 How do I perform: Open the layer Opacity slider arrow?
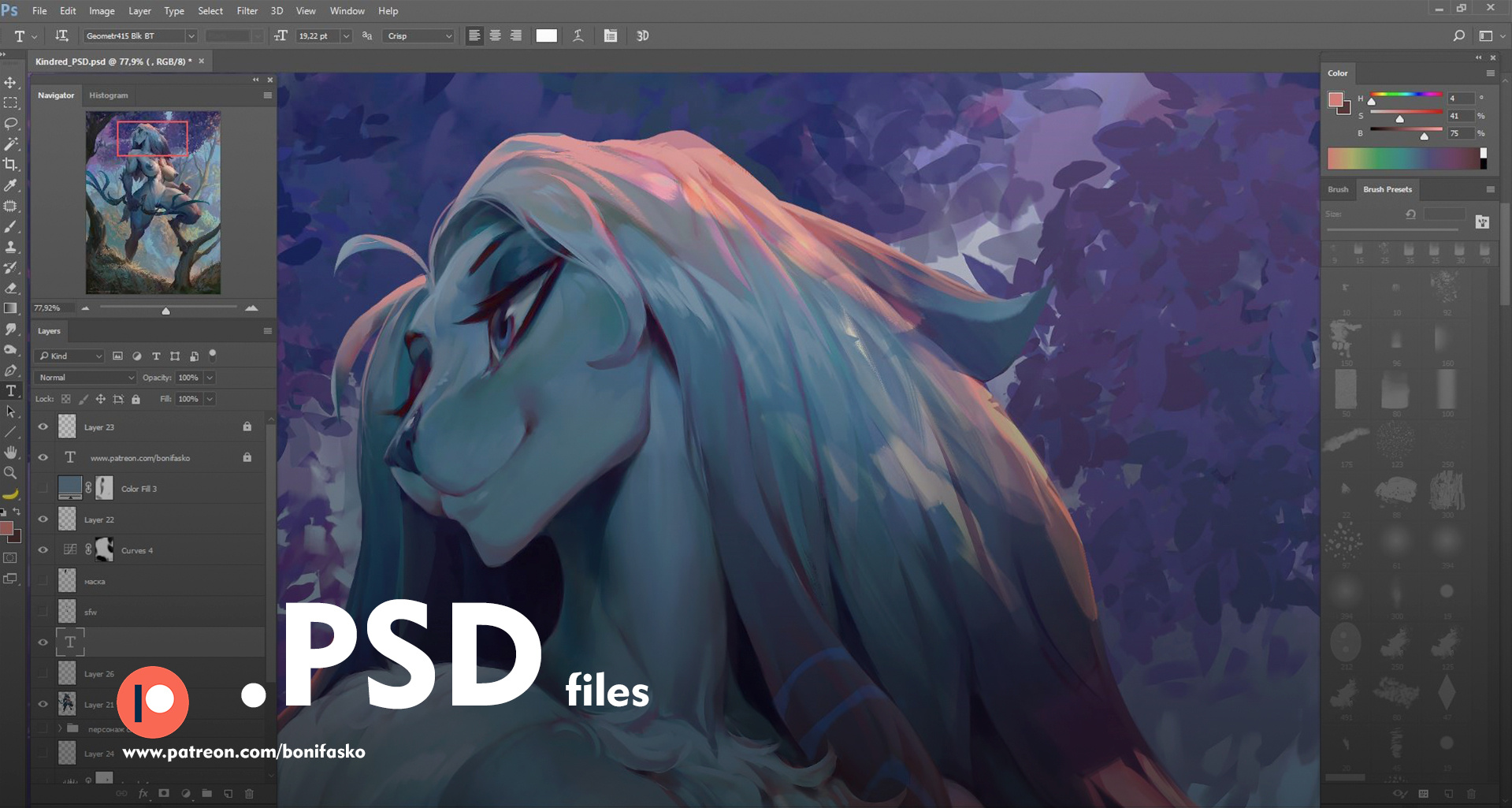click(x=210, y=378)
